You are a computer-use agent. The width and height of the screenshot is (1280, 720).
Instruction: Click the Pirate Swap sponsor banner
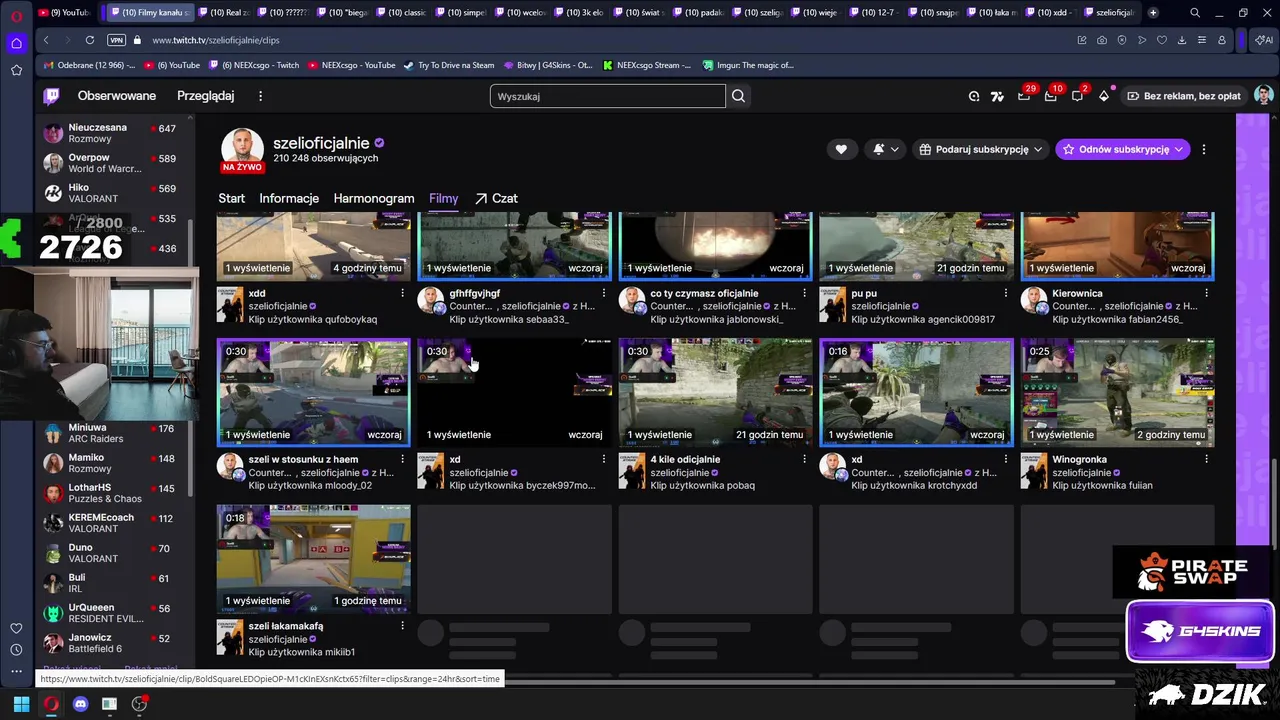tap(1192, 572)
